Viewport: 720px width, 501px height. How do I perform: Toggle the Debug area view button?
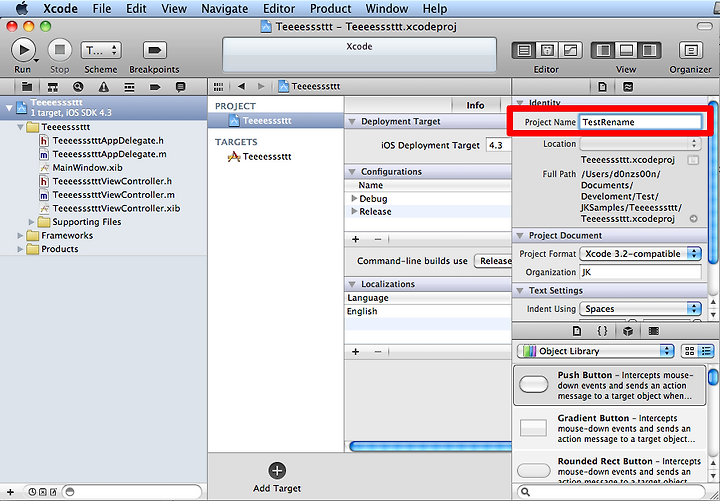[626, 50]
